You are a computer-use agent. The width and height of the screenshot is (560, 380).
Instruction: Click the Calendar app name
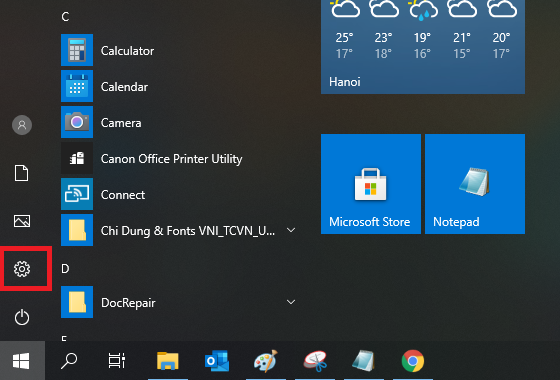click(x=124, y=87)
